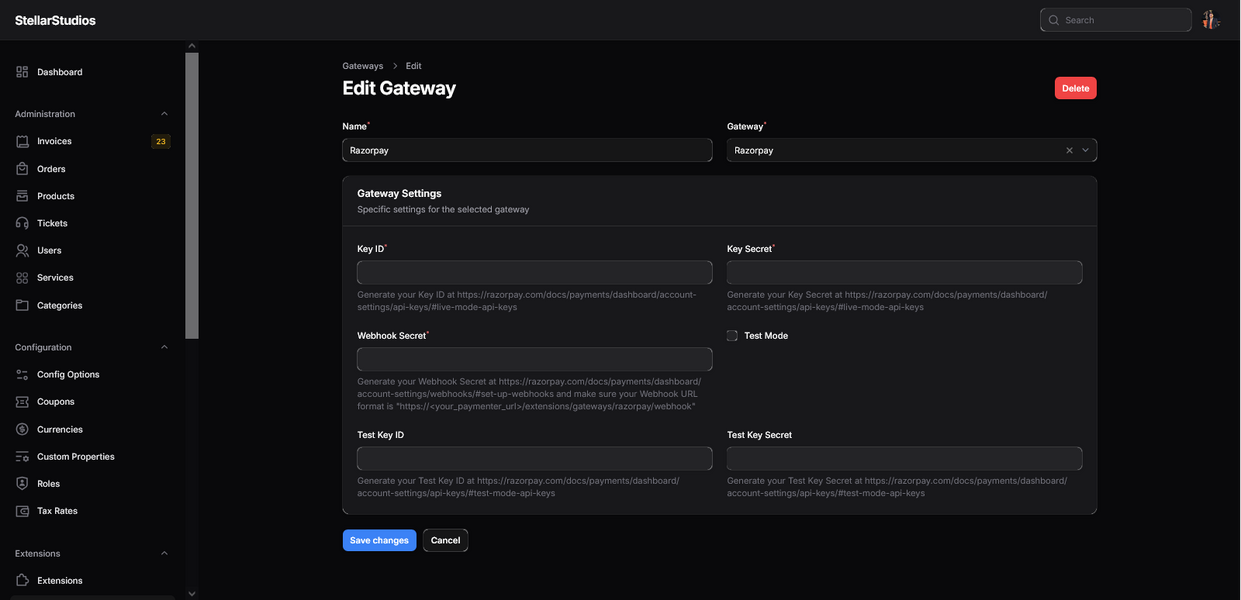This screenshot has width=1241, height=600.
Task: Click the Currencies dollar icon
Action: (x=22, y=429)
